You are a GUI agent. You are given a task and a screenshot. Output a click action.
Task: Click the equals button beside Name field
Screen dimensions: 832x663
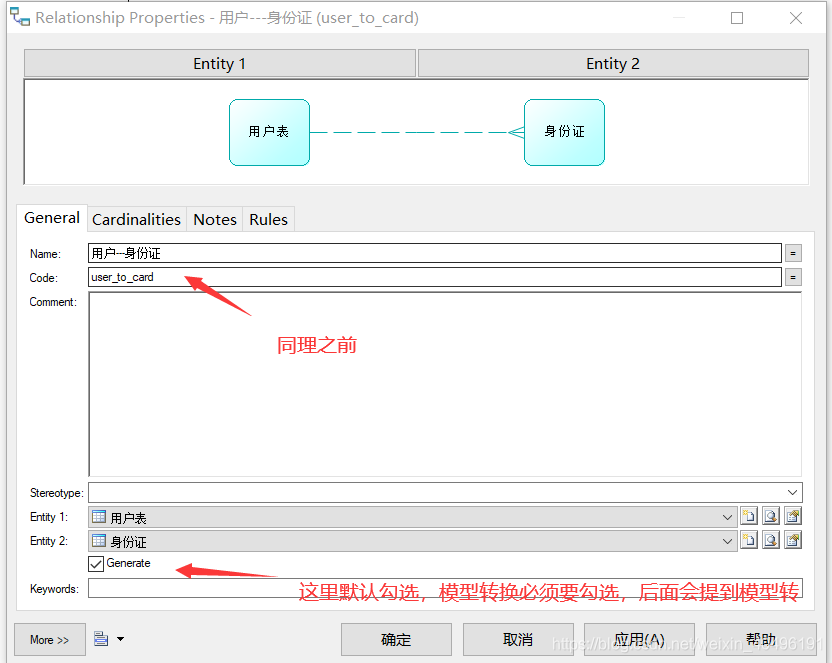pyautogui.click(x=793, y=254)
